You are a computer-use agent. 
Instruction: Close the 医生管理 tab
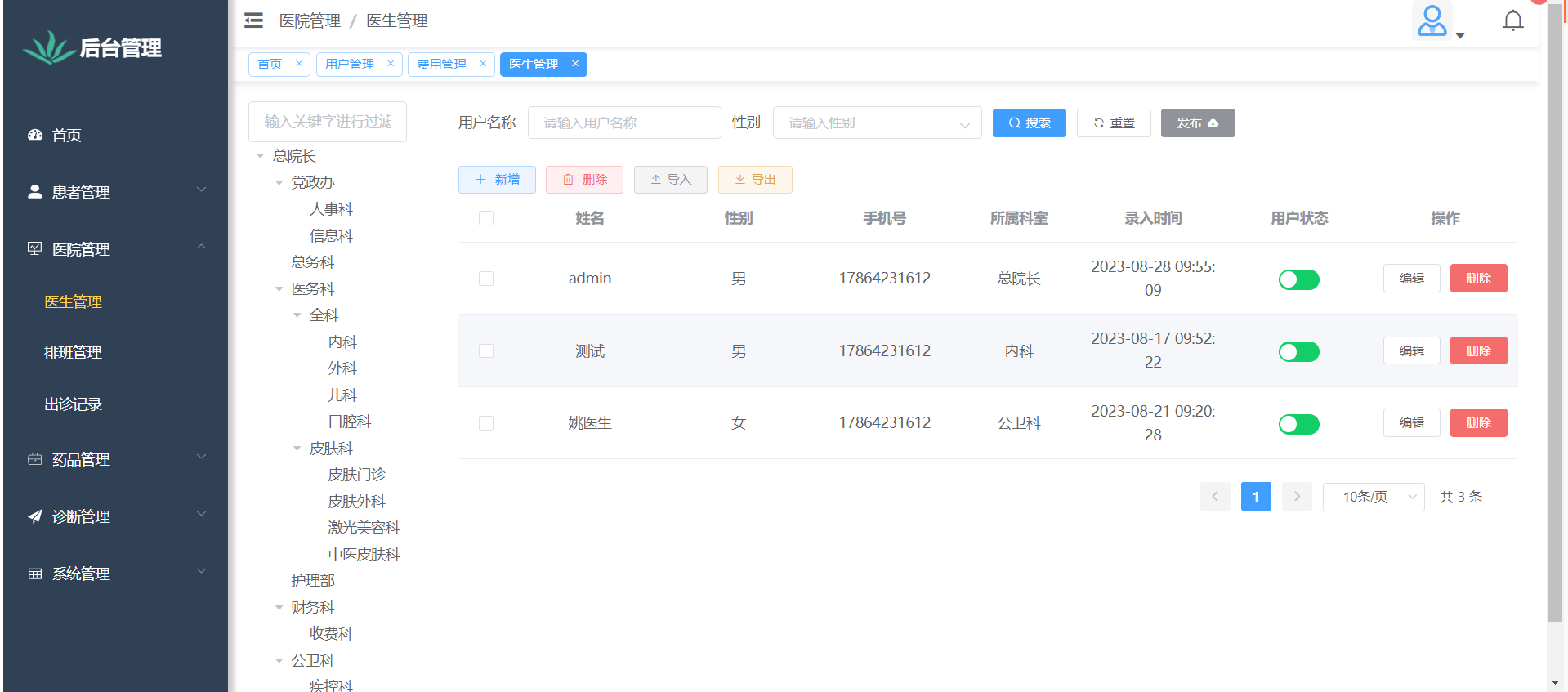tap(575, 64)
